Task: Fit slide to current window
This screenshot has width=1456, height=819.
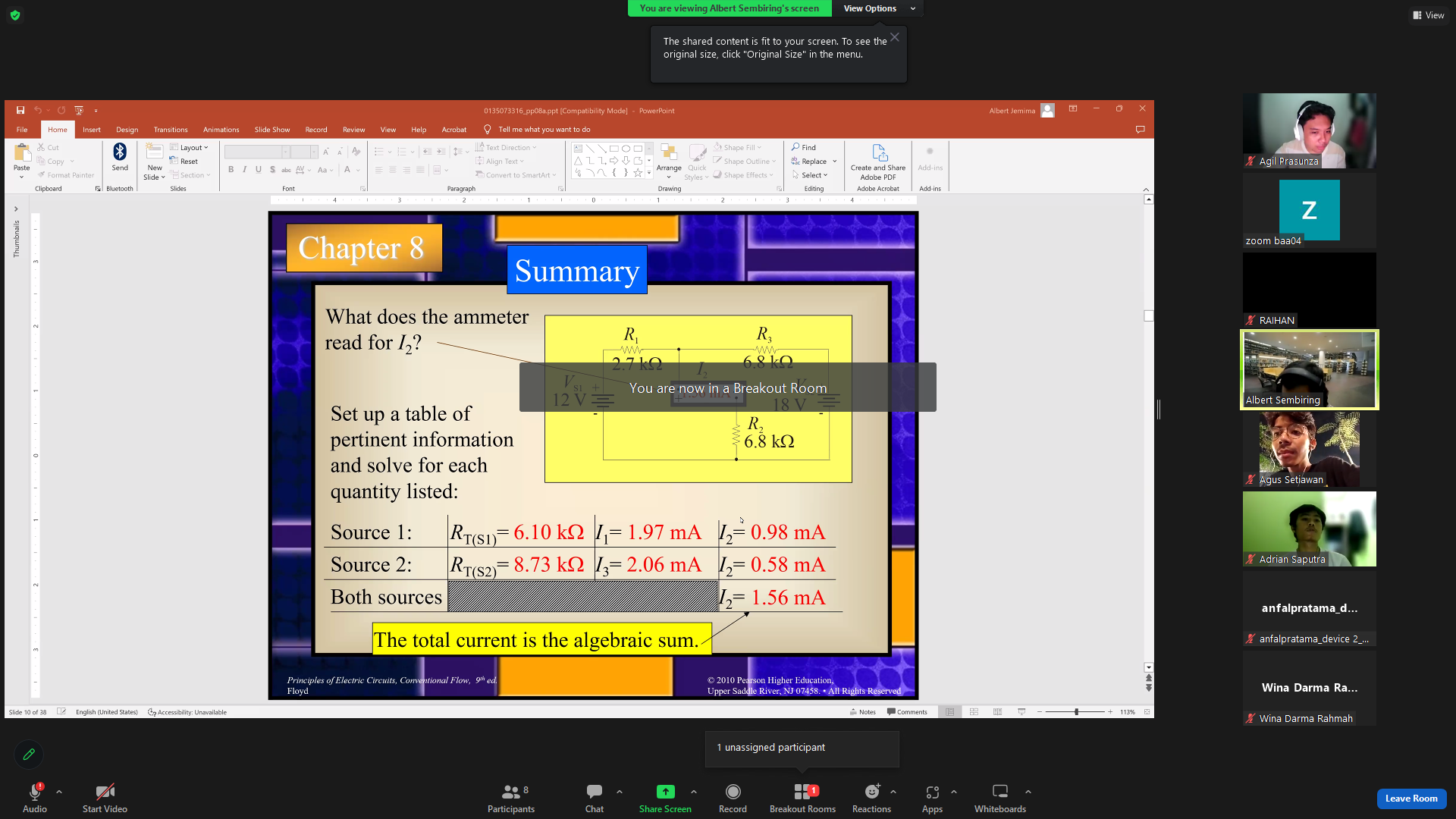Action: tap(1147, 712)
